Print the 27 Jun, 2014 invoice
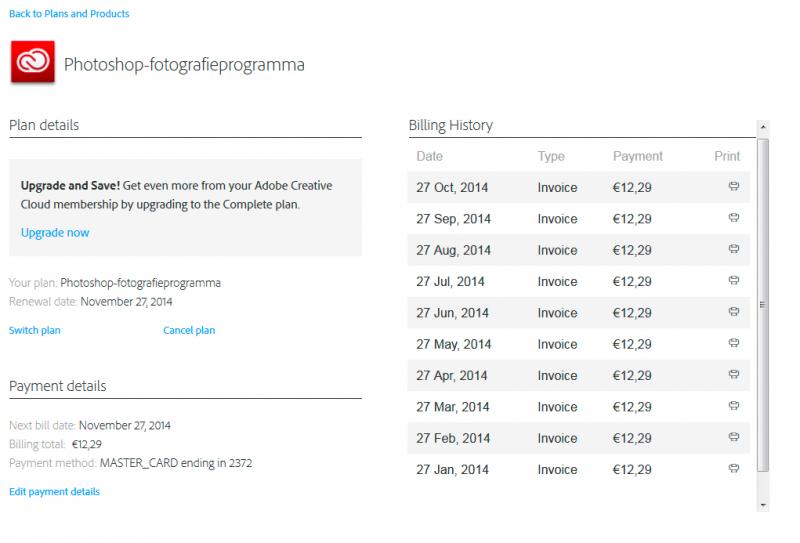 [734, 312]
